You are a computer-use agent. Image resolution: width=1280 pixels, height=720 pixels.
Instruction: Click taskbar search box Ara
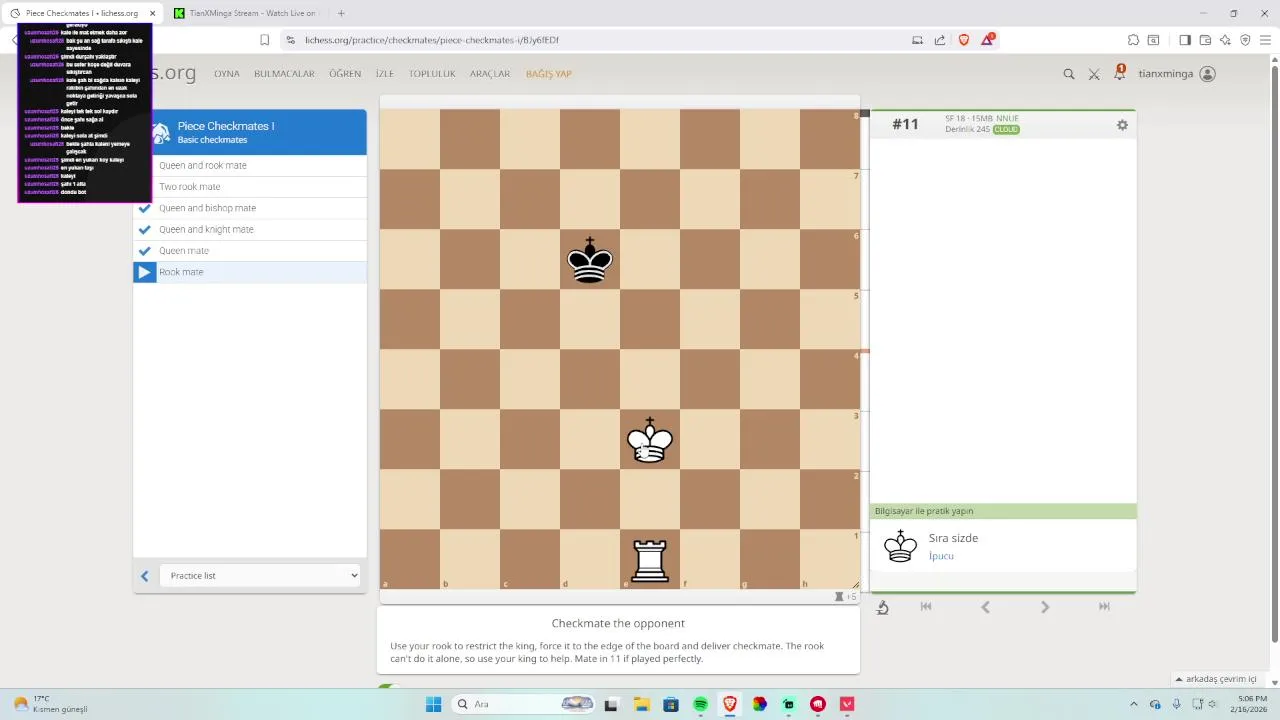(522, 704)
